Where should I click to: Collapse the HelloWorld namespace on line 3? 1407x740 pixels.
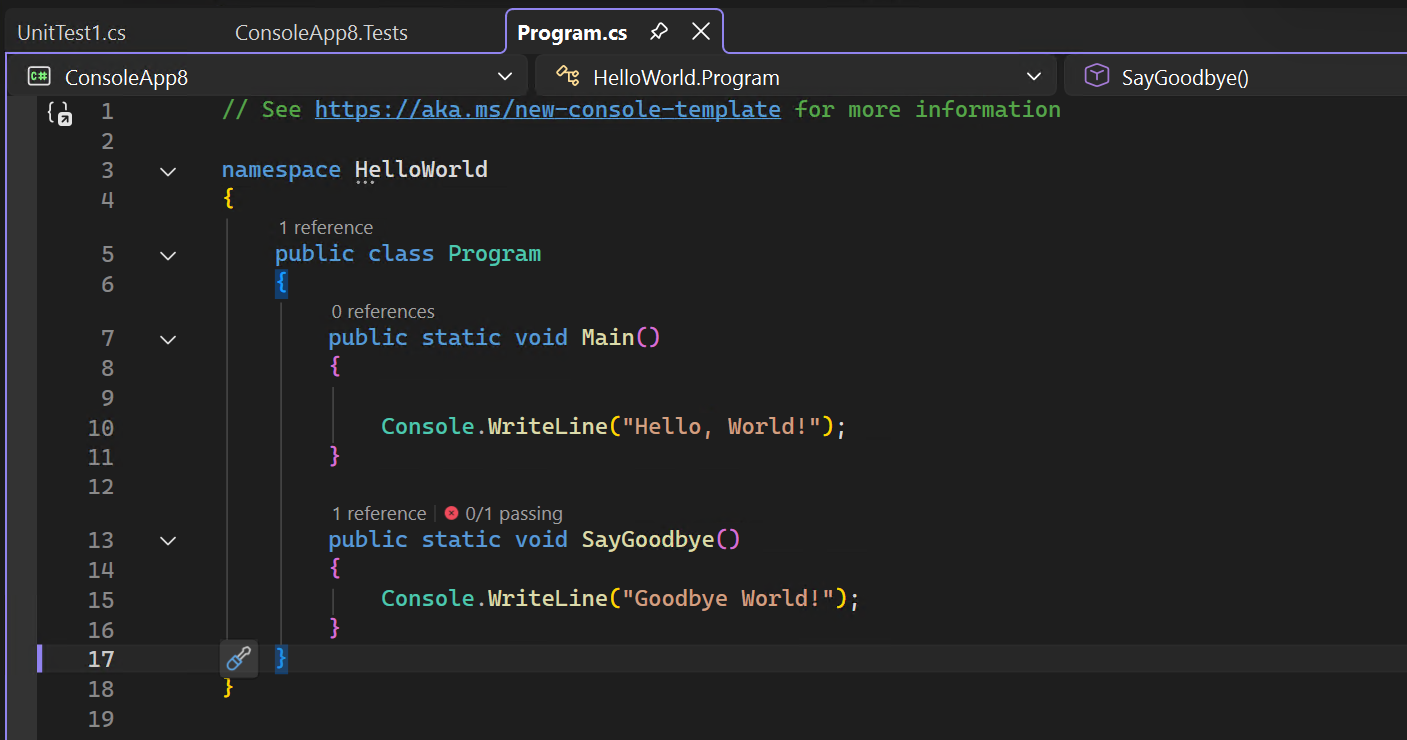pos(168,171)
